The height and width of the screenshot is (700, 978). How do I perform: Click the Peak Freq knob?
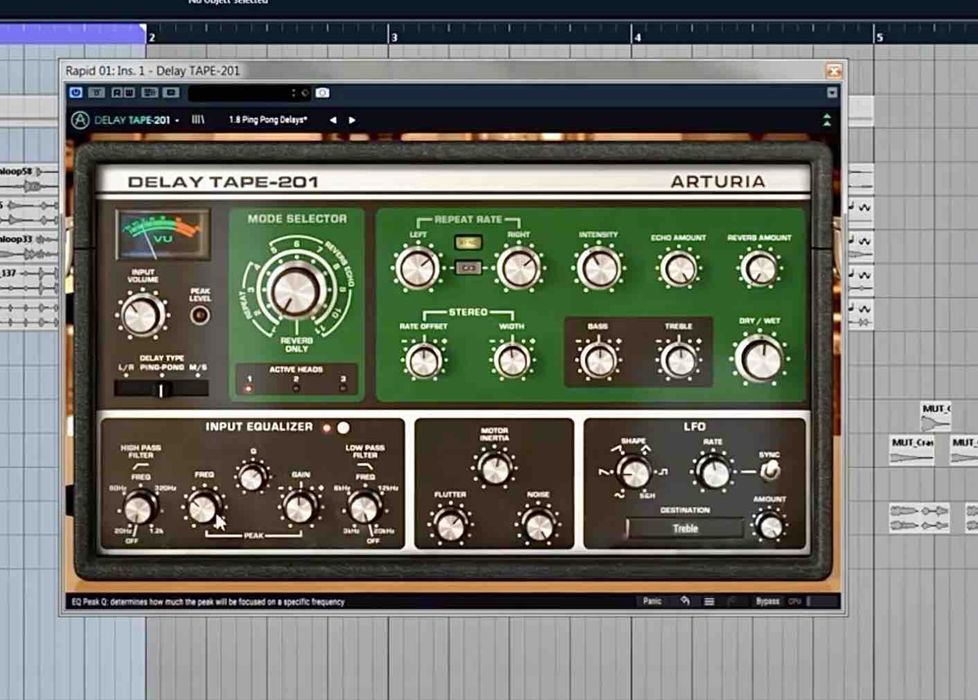click(203, 507)
